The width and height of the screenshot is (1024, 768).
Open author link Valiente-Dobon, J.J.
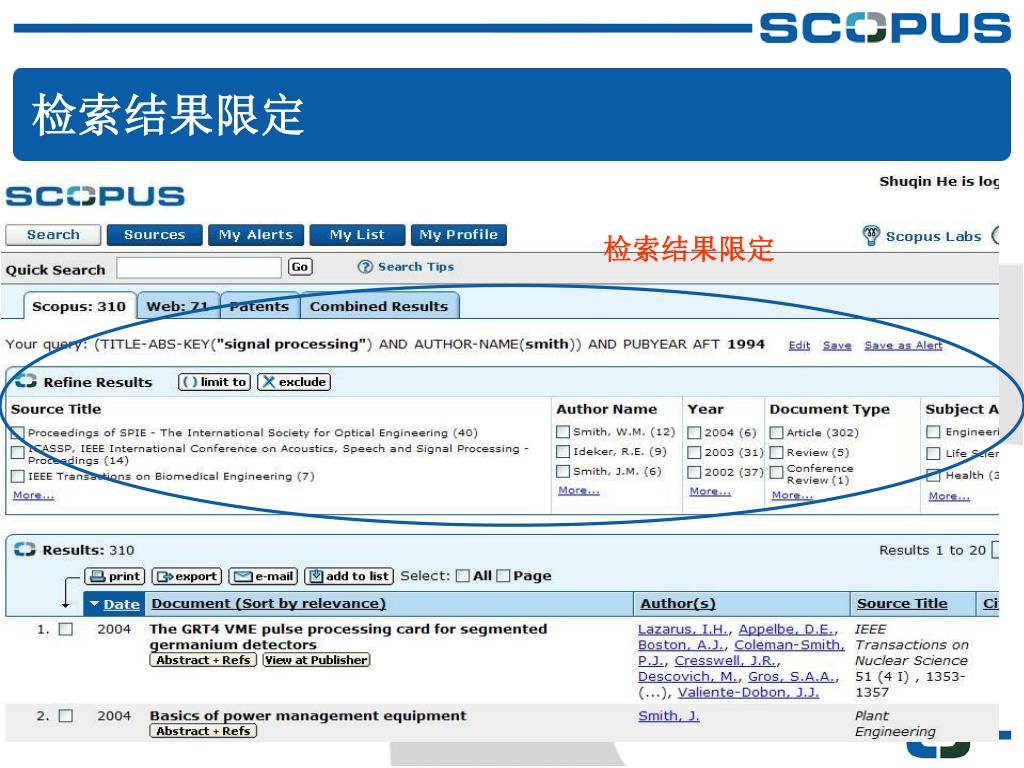(748, 692)
